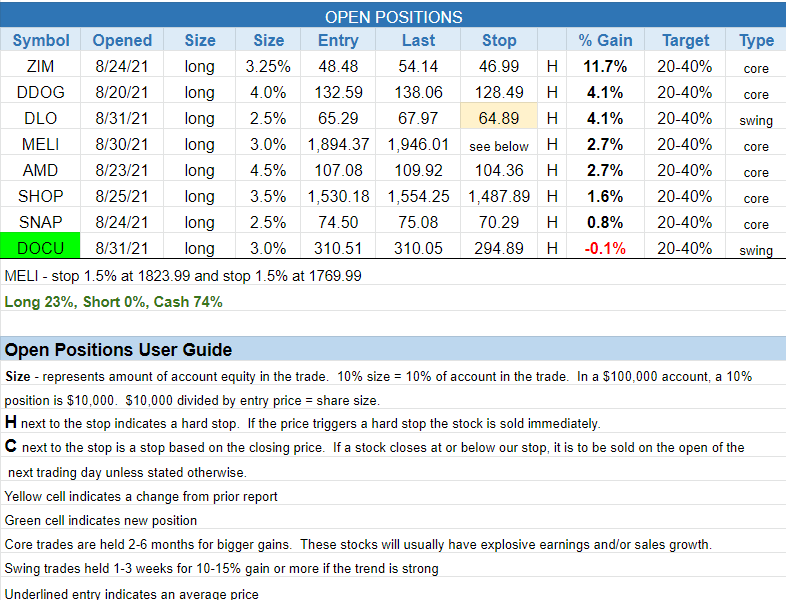This screenshot has height=600, width=786.
Task: Select SHOP last price 1,554.25
Action: point(418,196)
